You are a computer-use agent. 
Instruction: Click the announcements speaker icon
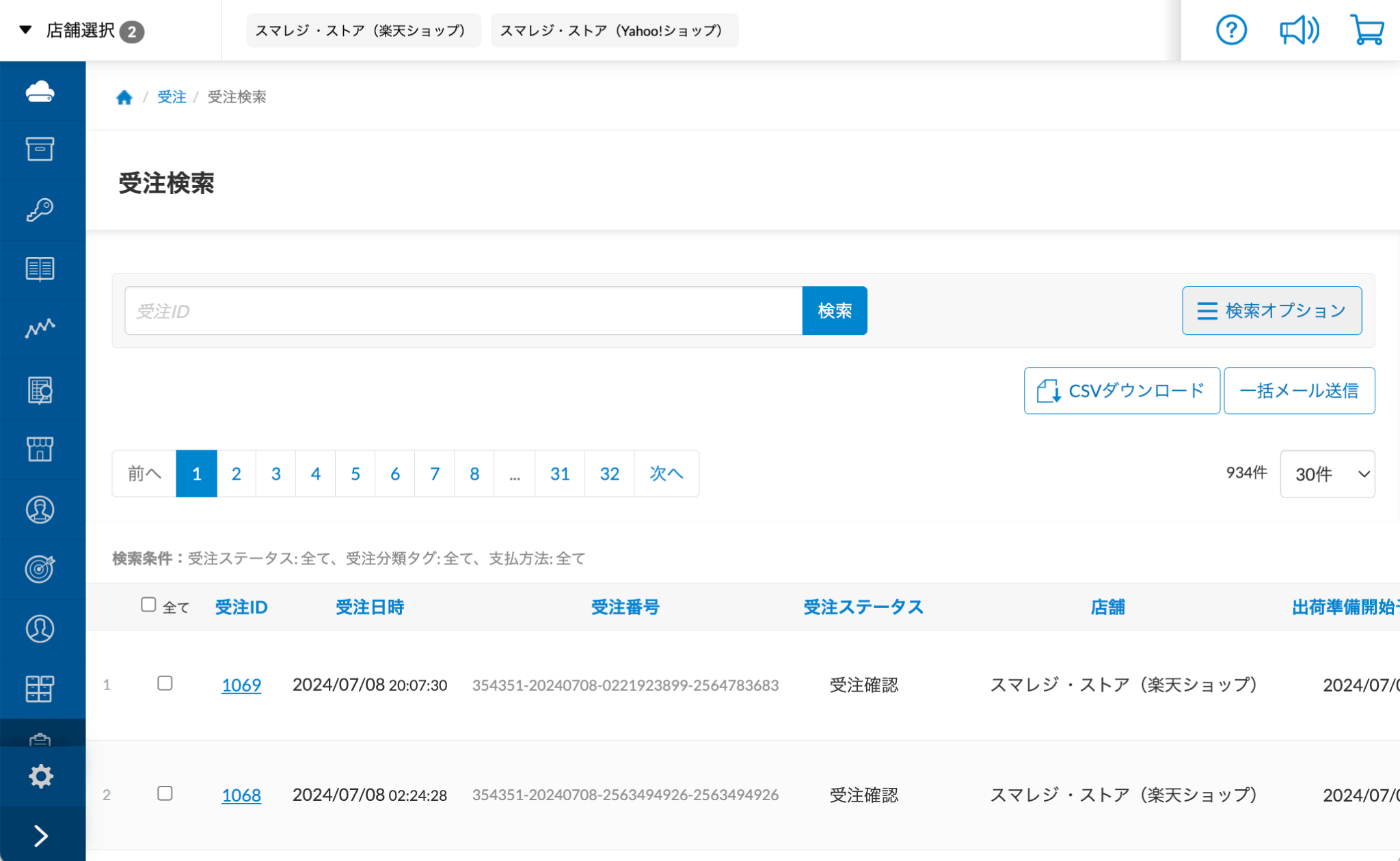[x=1299, y=30]
